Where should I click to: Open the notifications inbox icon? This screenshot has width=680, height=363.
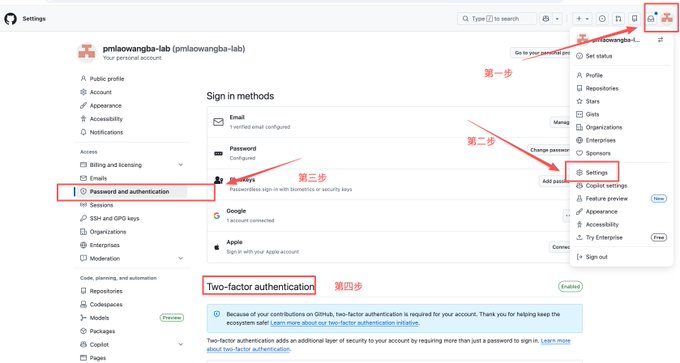pos(651,19)
